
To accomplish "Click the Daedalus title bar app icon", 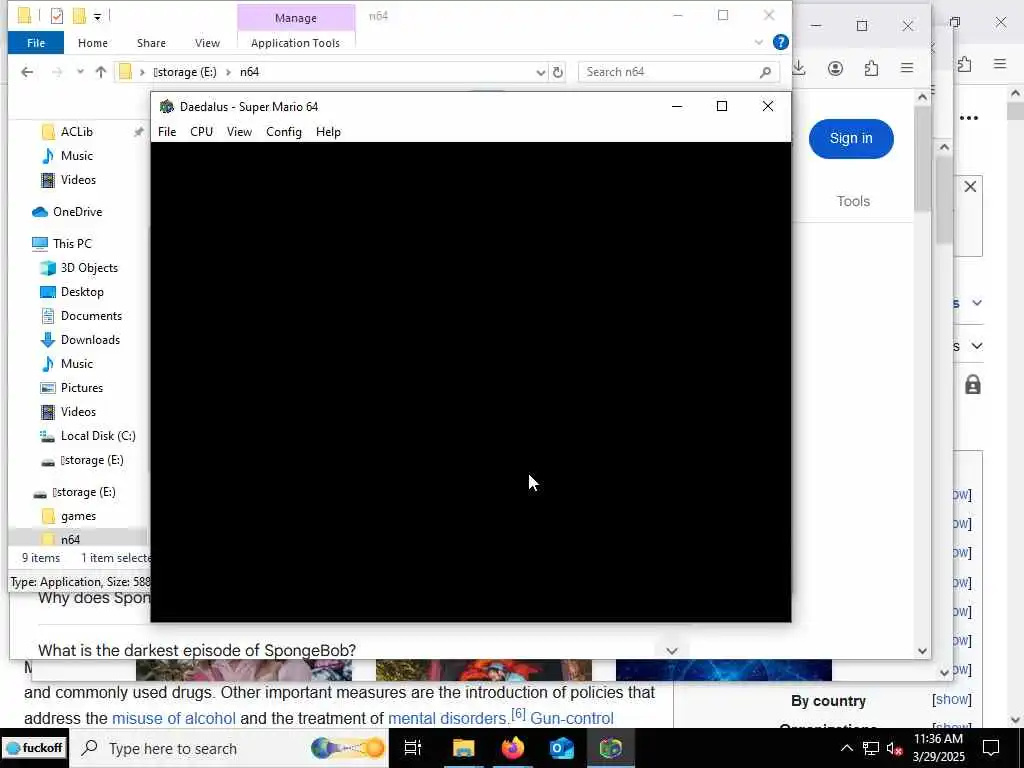I will click(x=167, y=106).
